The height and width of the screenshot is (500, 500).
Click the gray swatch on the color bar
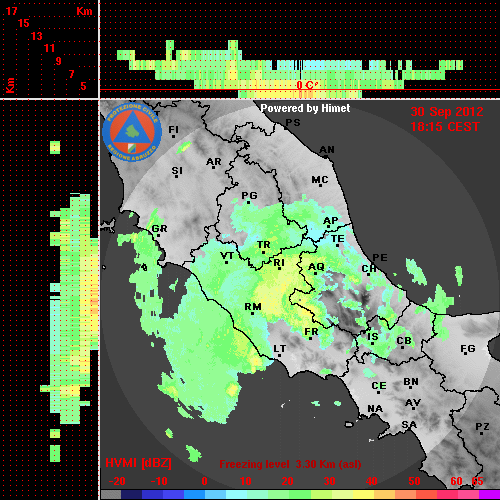click(x=111, y=495)
